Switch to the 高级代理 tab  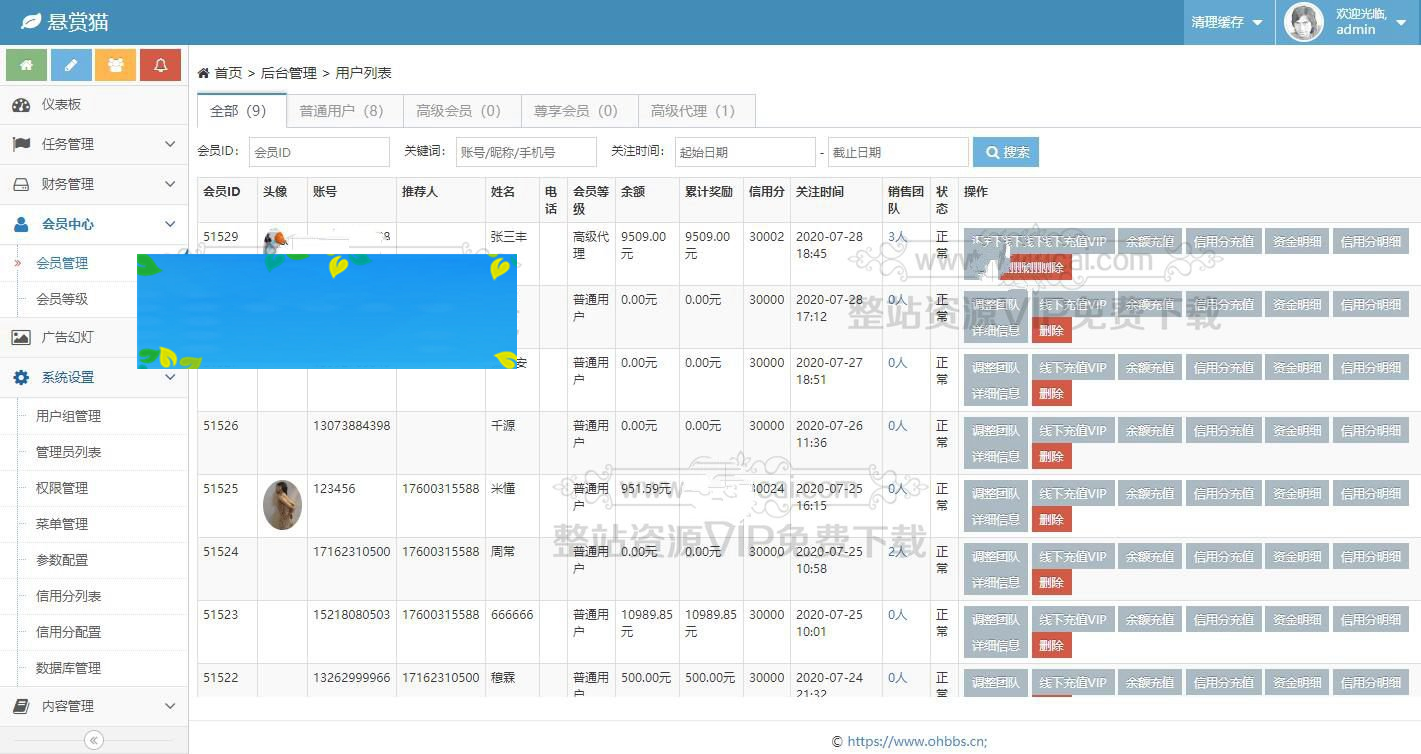click(x=696, y=110)
